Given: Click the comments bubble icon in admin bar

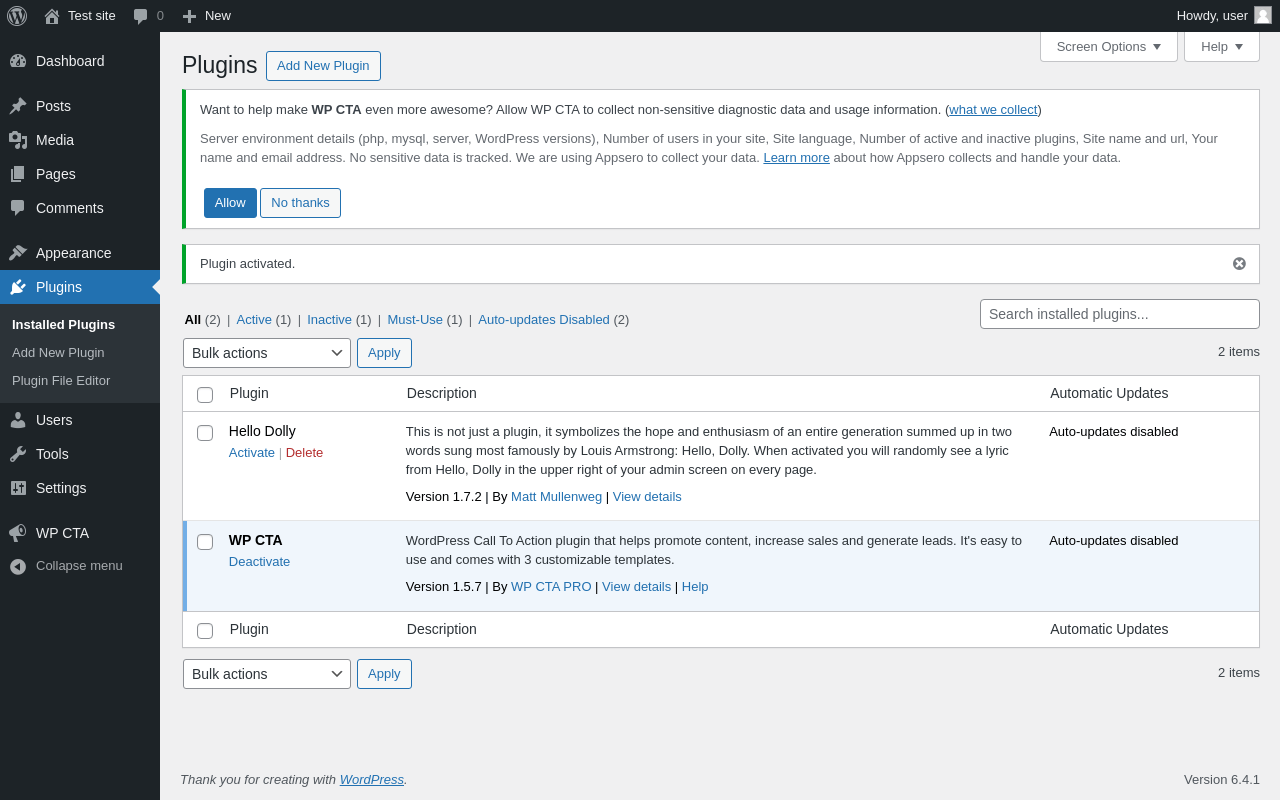Looking at the screenshot, I should point(141,16).
